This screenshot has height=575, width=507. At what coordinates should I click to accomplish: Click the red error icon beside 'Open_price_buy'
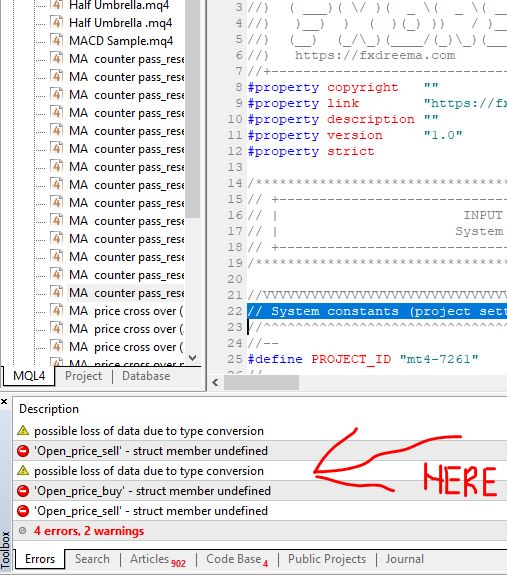(x=23, y=491)
